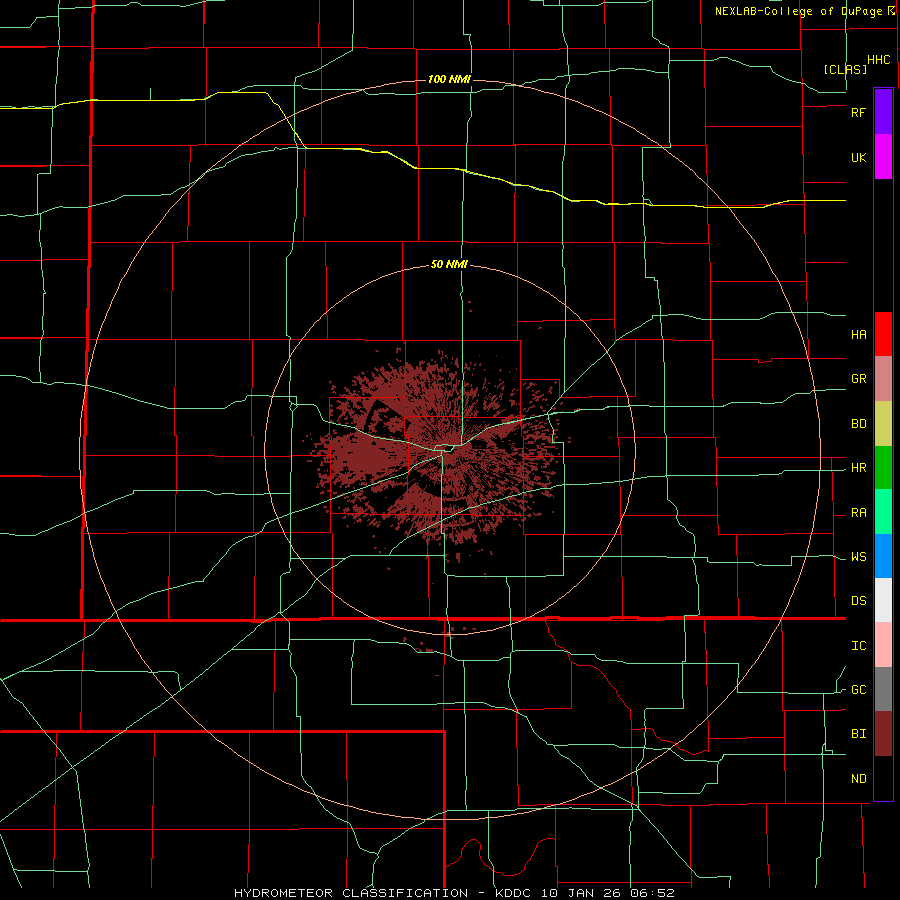Screen dimensions: 900x900
Task: Click the HA legend label
Action: (x=859, y=335)
